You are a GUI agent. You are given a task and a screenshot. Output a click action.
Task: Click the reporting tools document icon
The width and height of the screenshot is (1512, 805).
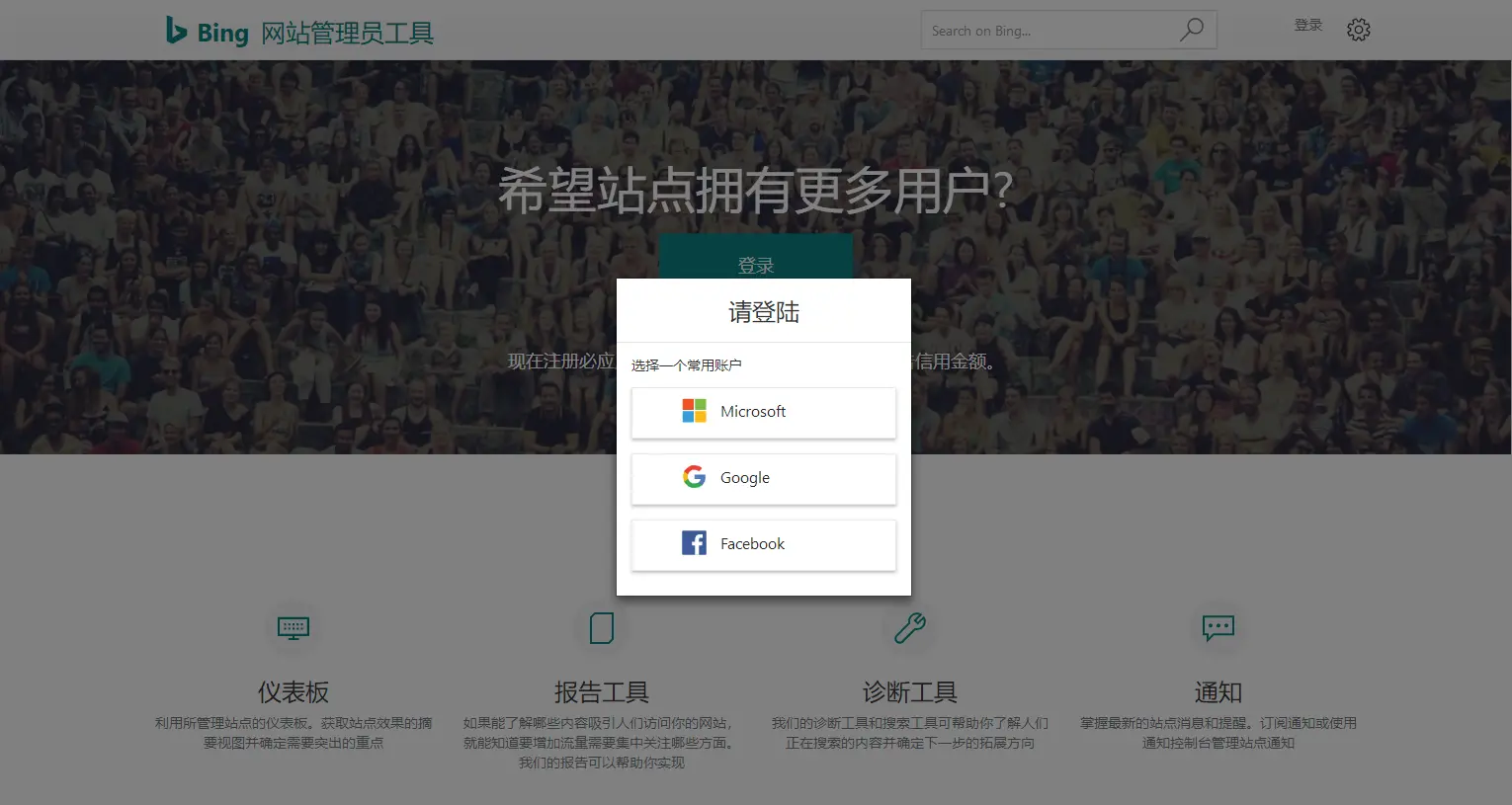(x=602, y=627)
